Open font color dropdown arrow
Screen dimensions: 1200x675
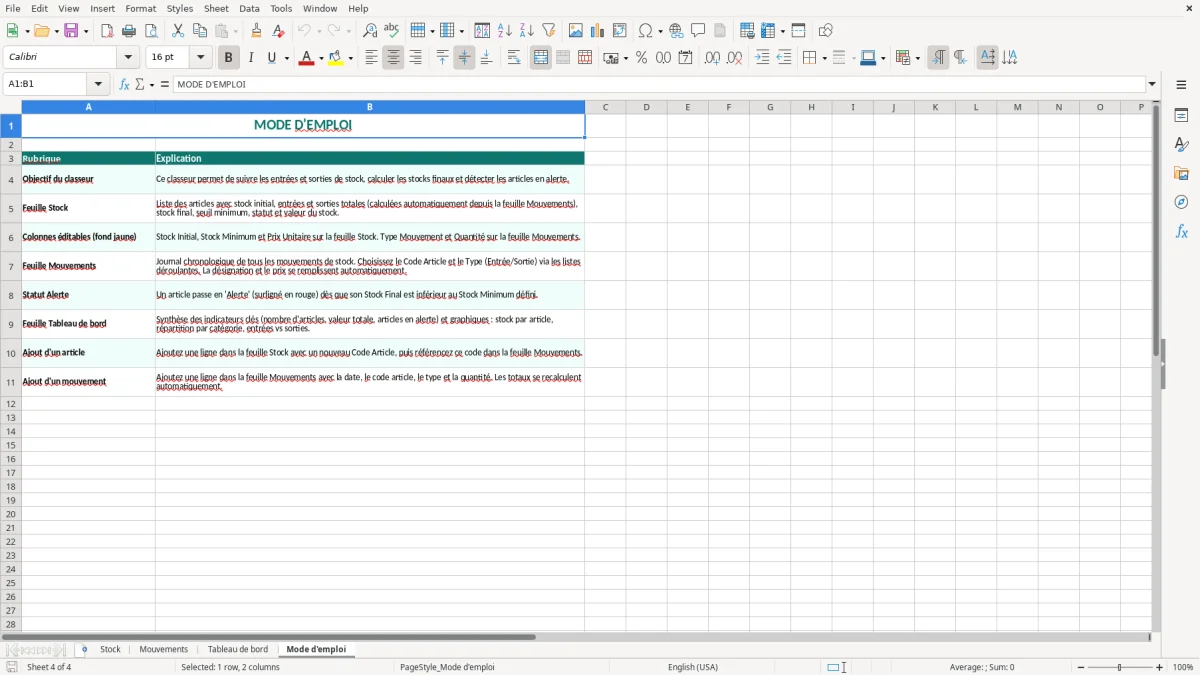pos(320,58)
